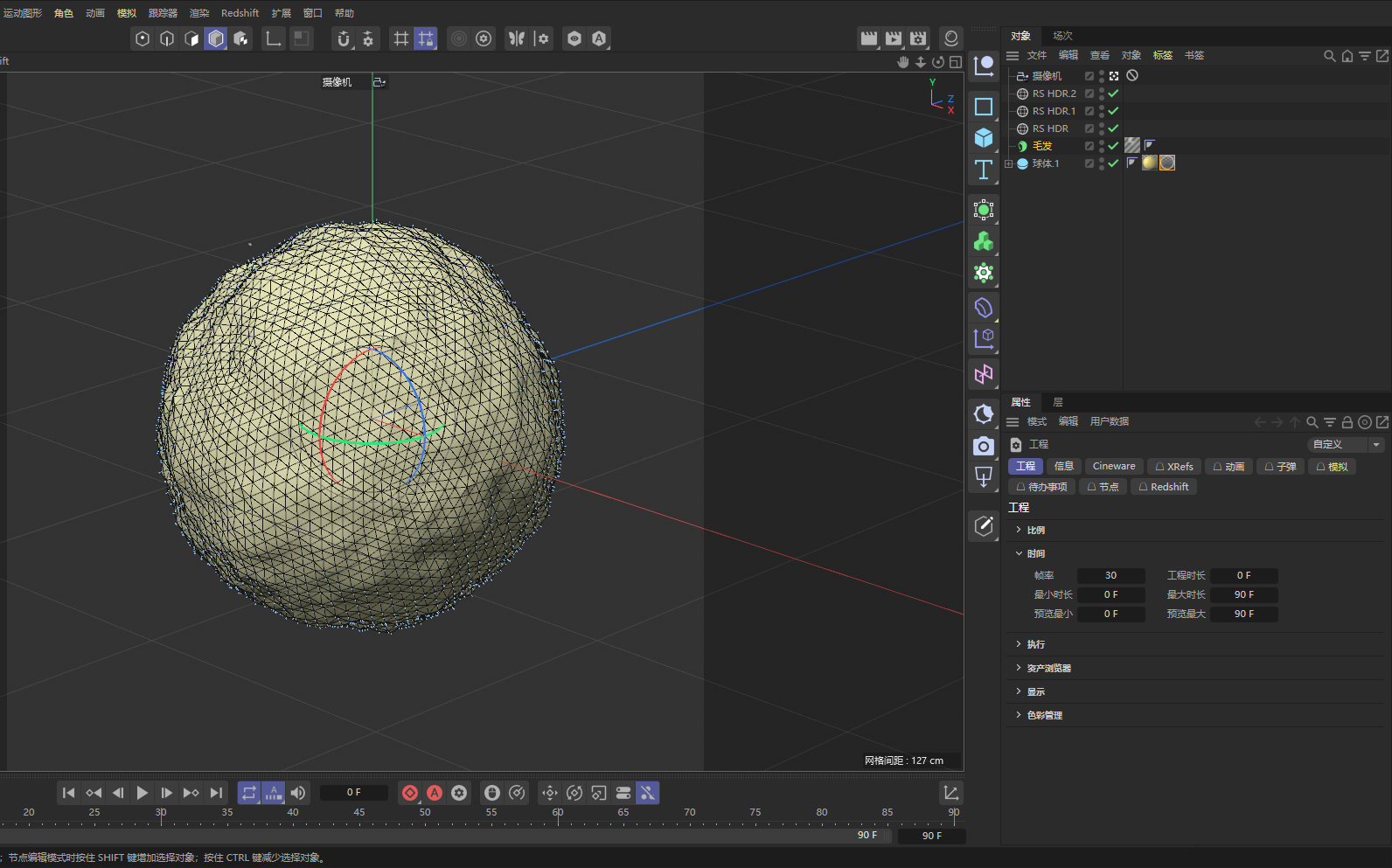The width and height of the screenshot is (1392, 868).
Task: Click the hair material tag on 毛发
Action: click(x=1132, y=145)
